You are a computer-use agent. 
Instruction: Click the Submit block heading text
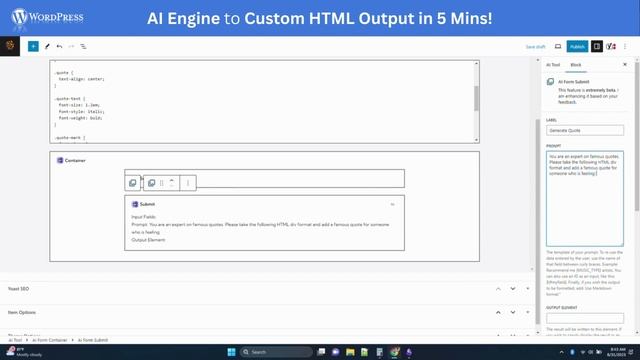coord(147,204)
